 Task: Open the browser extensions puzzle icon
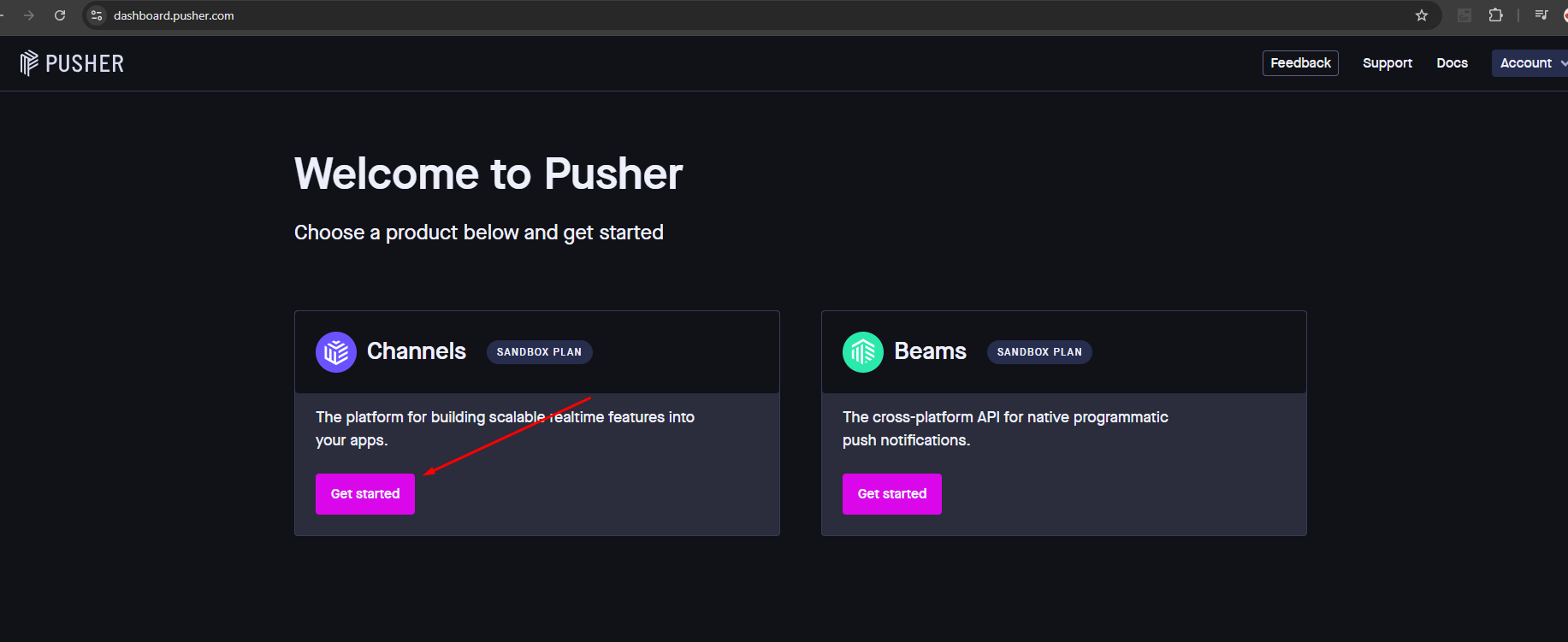[x=1495, y=15]
